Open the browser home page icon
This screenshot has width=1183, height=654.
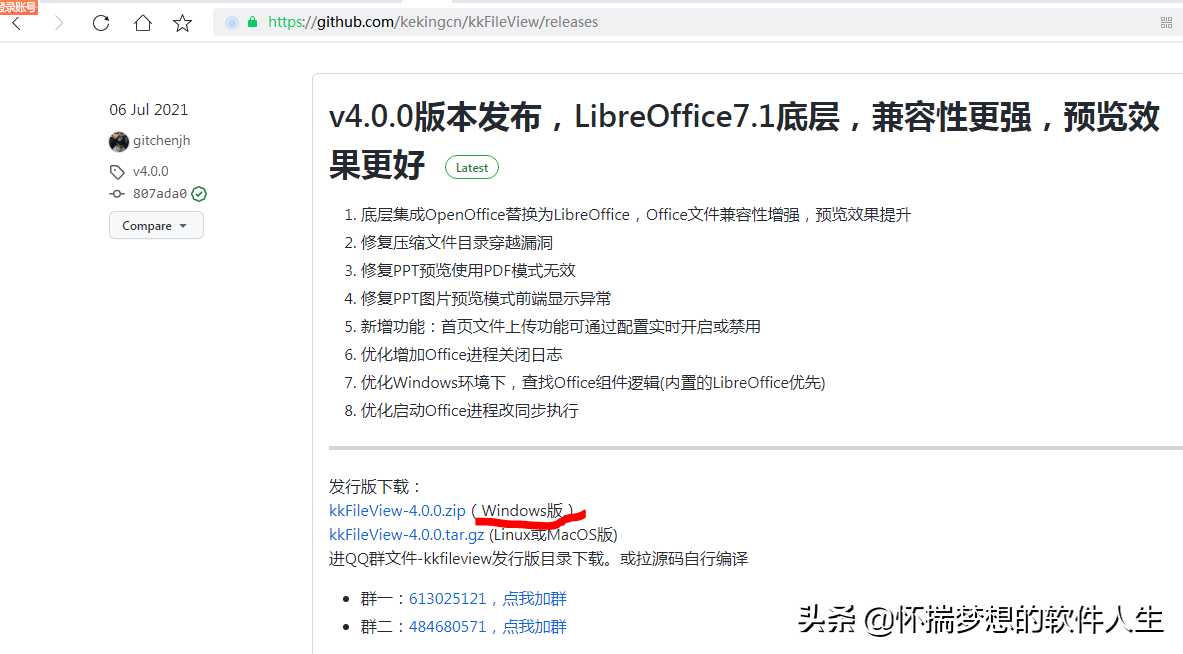coord(143,23)
